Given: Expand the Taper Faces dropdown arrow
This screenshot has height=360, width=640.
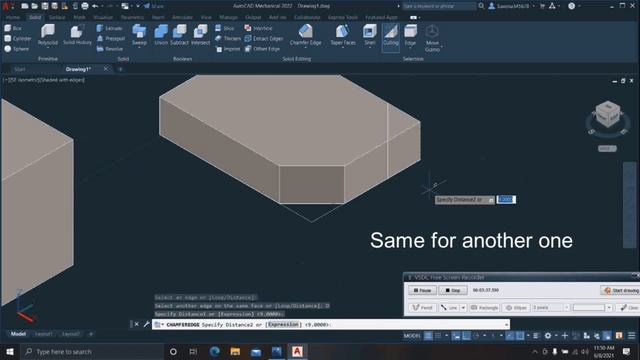Looking at the screenshot, I should [342, 47].
